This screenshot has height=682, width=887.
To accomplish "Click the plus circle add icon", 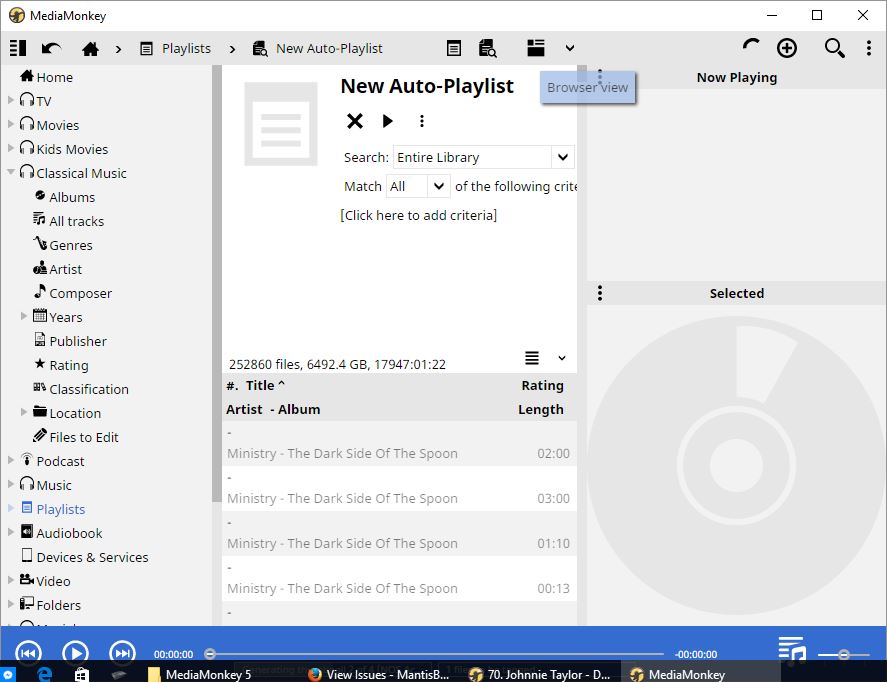I will coord(787,48).
